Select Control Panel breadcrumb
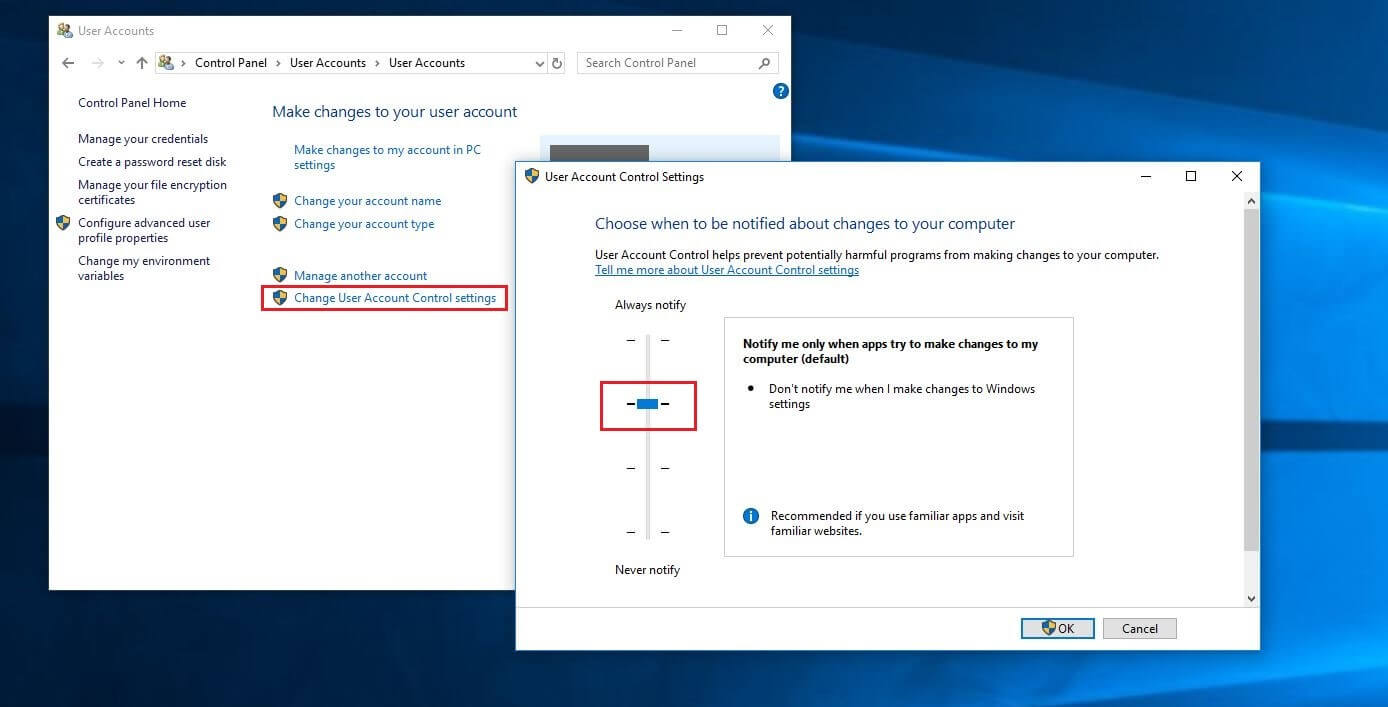This screenshot has height=707, width=1388. 231,63
